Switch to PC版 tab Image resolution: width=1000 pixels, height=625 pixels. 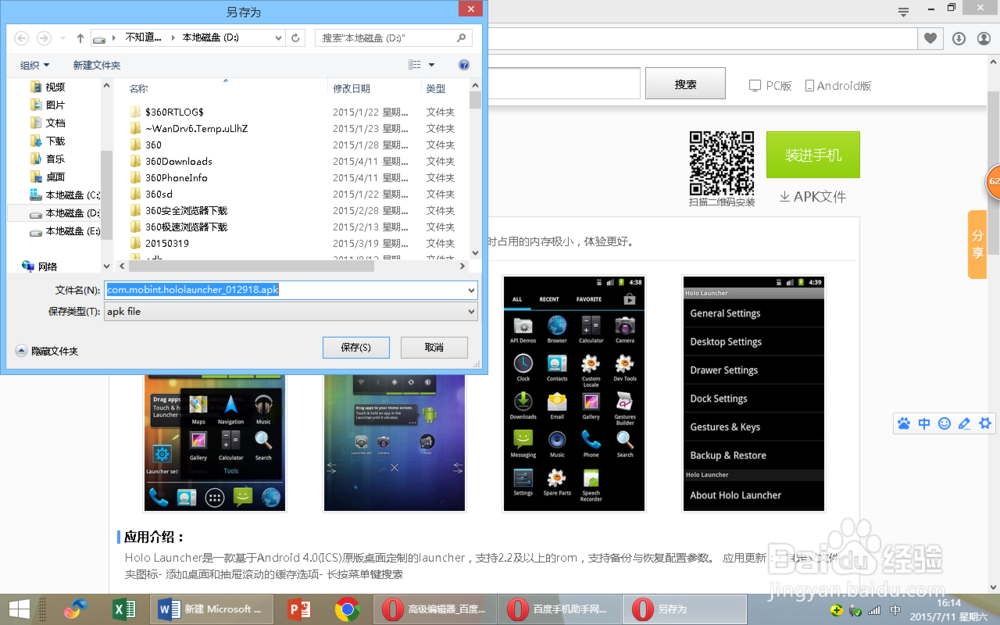coord(770,85)
